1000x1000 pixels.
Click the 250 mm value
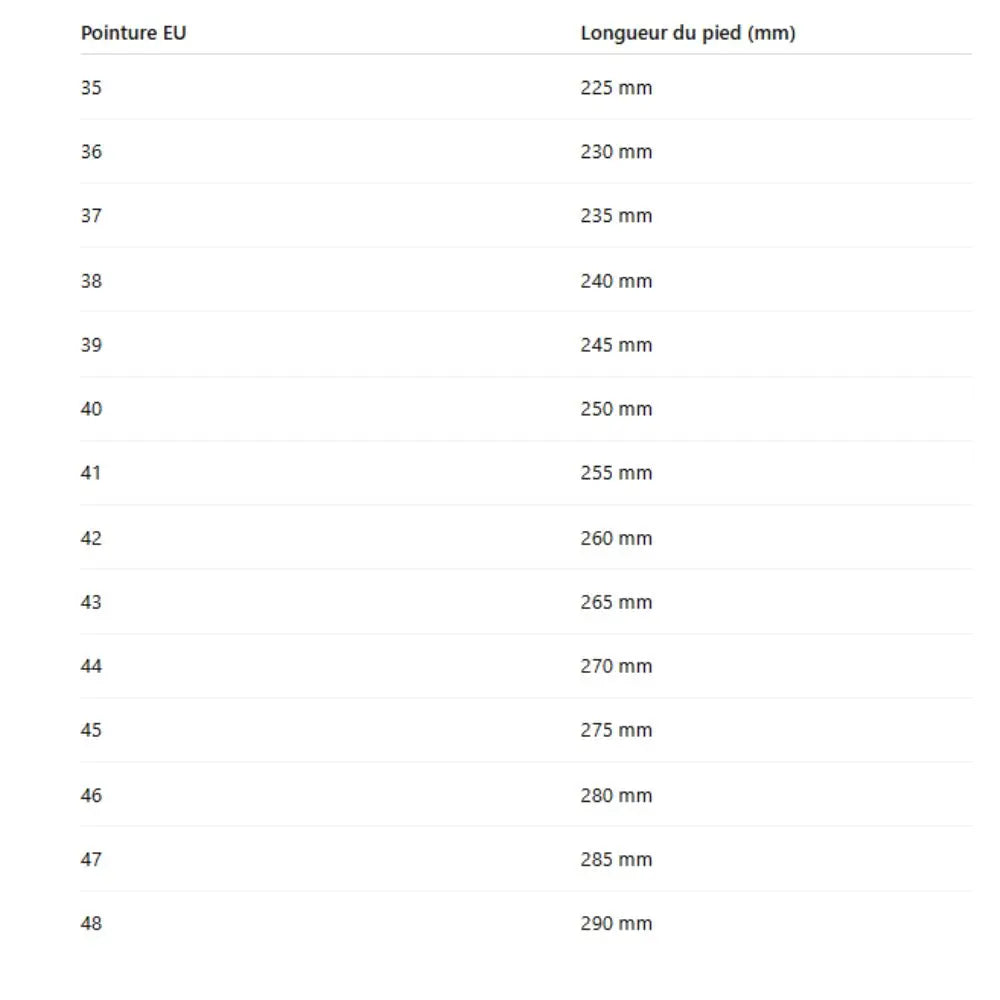(616, 408)
